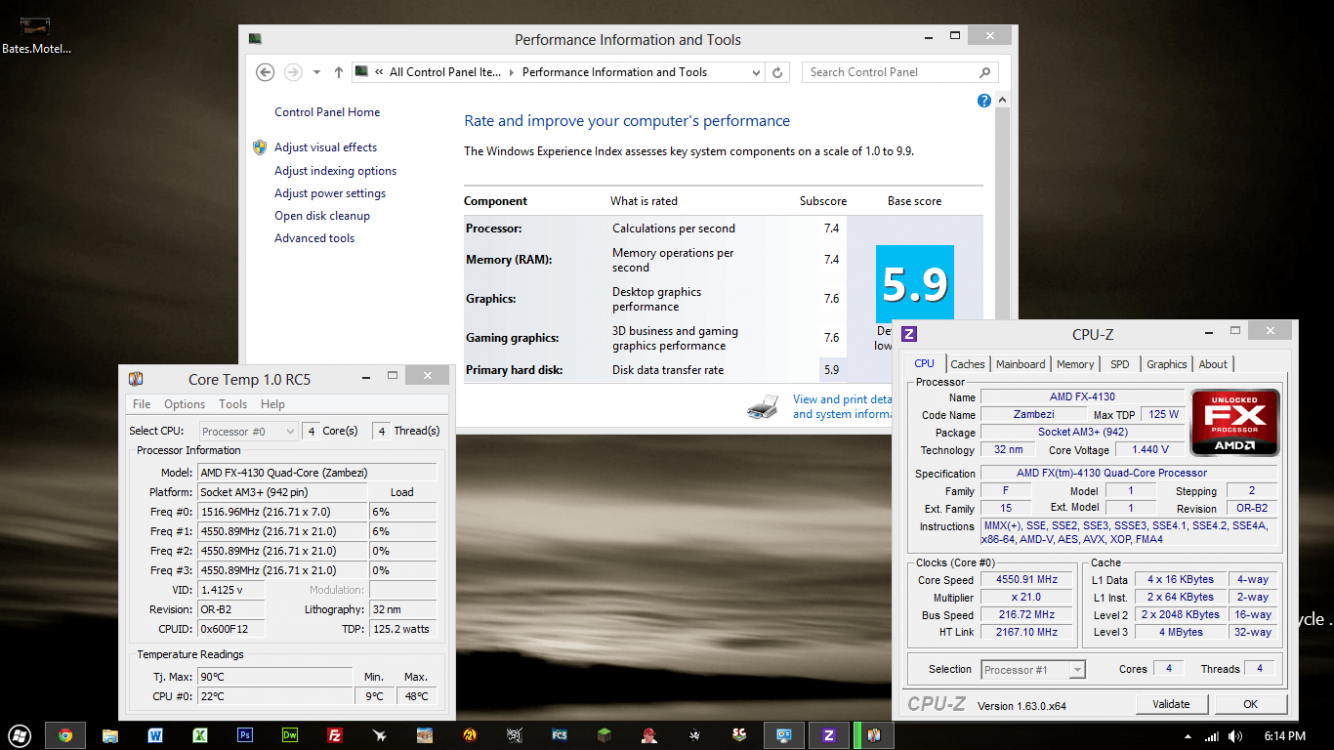Go back in the Control Panel window
Screen dimensions: 1334x750
coord(265,72)
